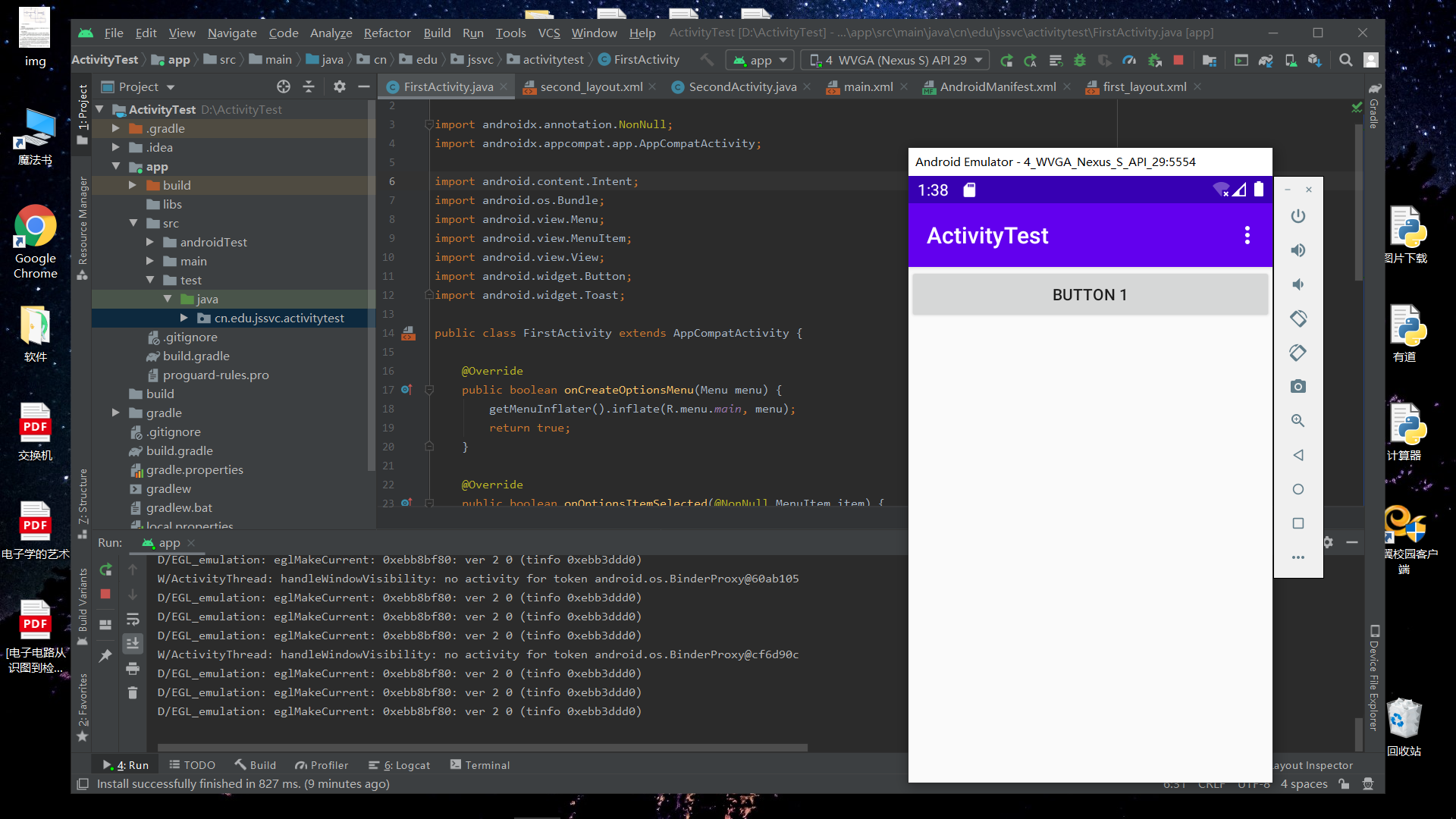Screen dimensions: 1456x819
Task: Open Project panel settings gear
Action: point(340,86)
